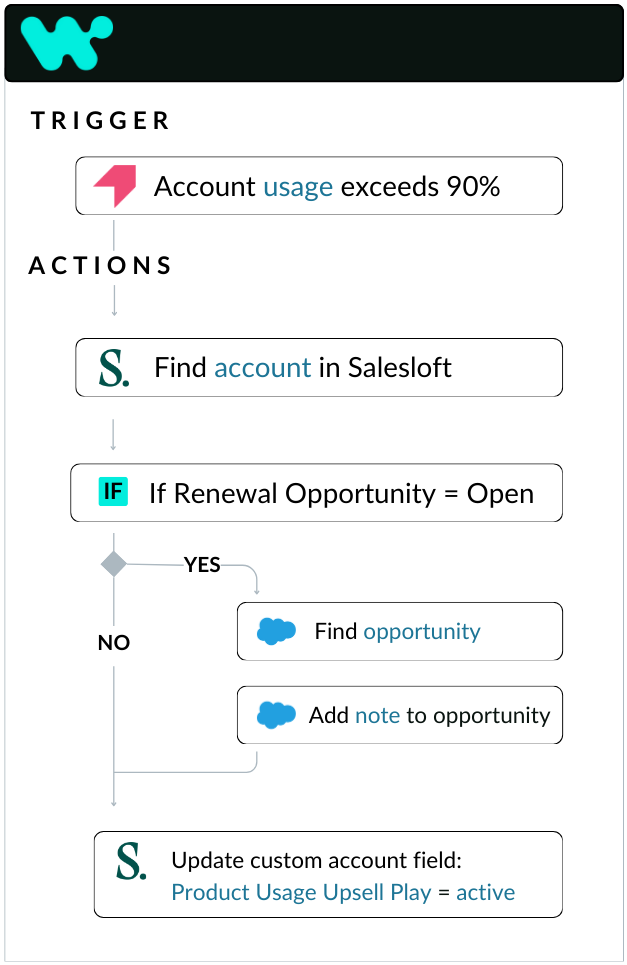Click the TRIGGER section heading
Viewport: 627px width, 965px height.
point(100,121)
